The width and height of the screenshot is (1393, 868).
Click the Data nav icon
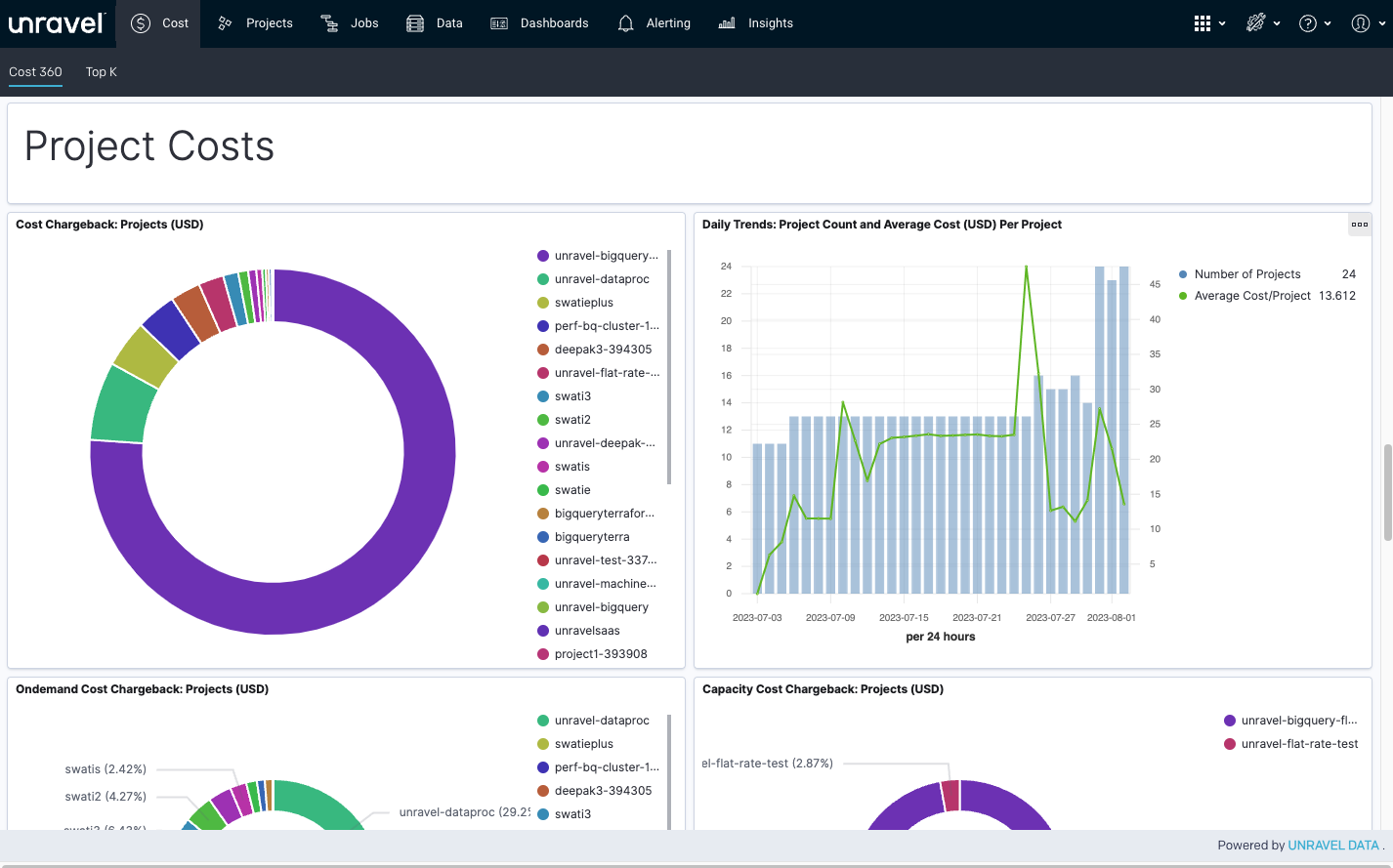[415, 23]
